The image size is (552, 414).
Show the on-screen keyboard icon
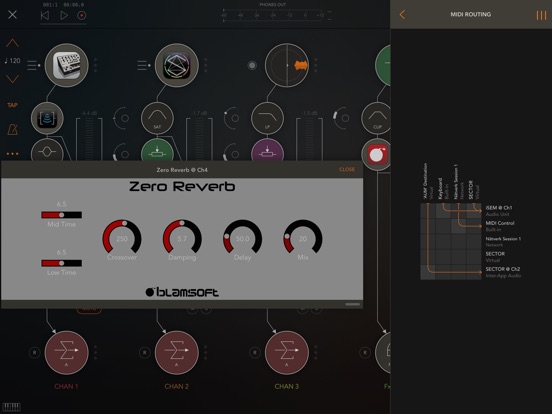[12, 407]
